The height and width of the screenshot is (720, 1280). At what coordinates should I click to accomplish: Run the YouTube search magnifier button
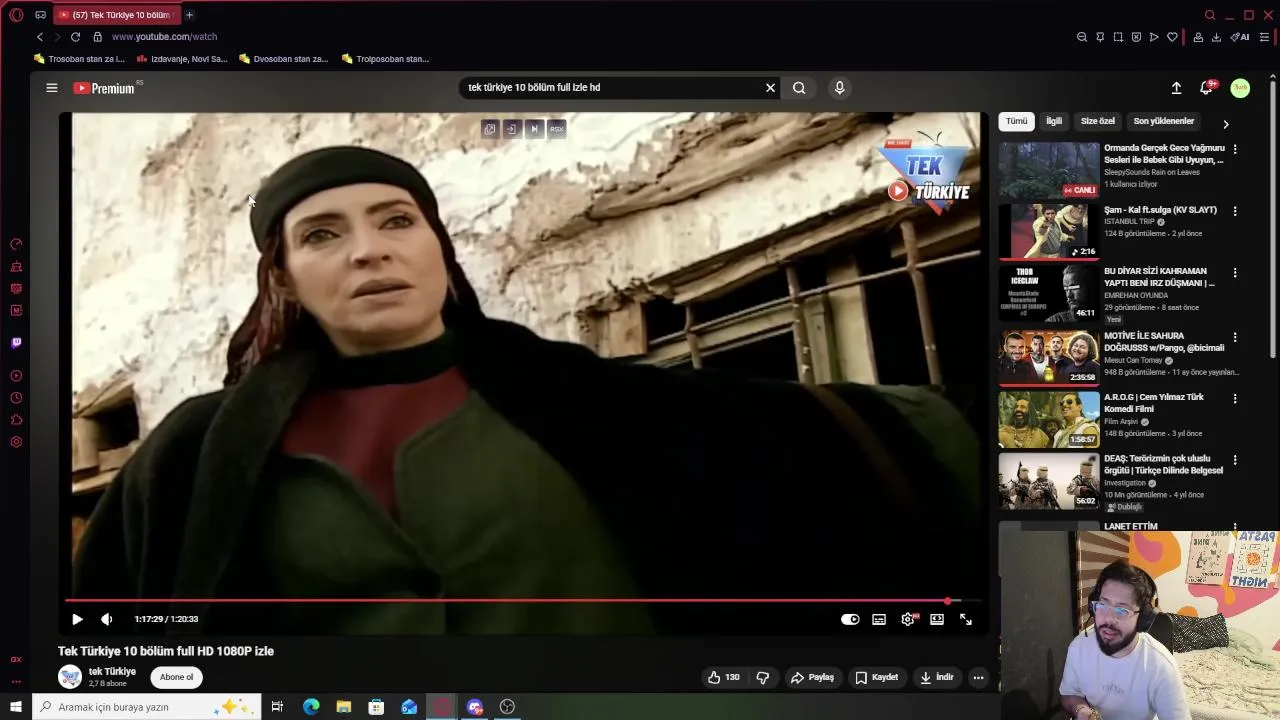pos(799,88)
